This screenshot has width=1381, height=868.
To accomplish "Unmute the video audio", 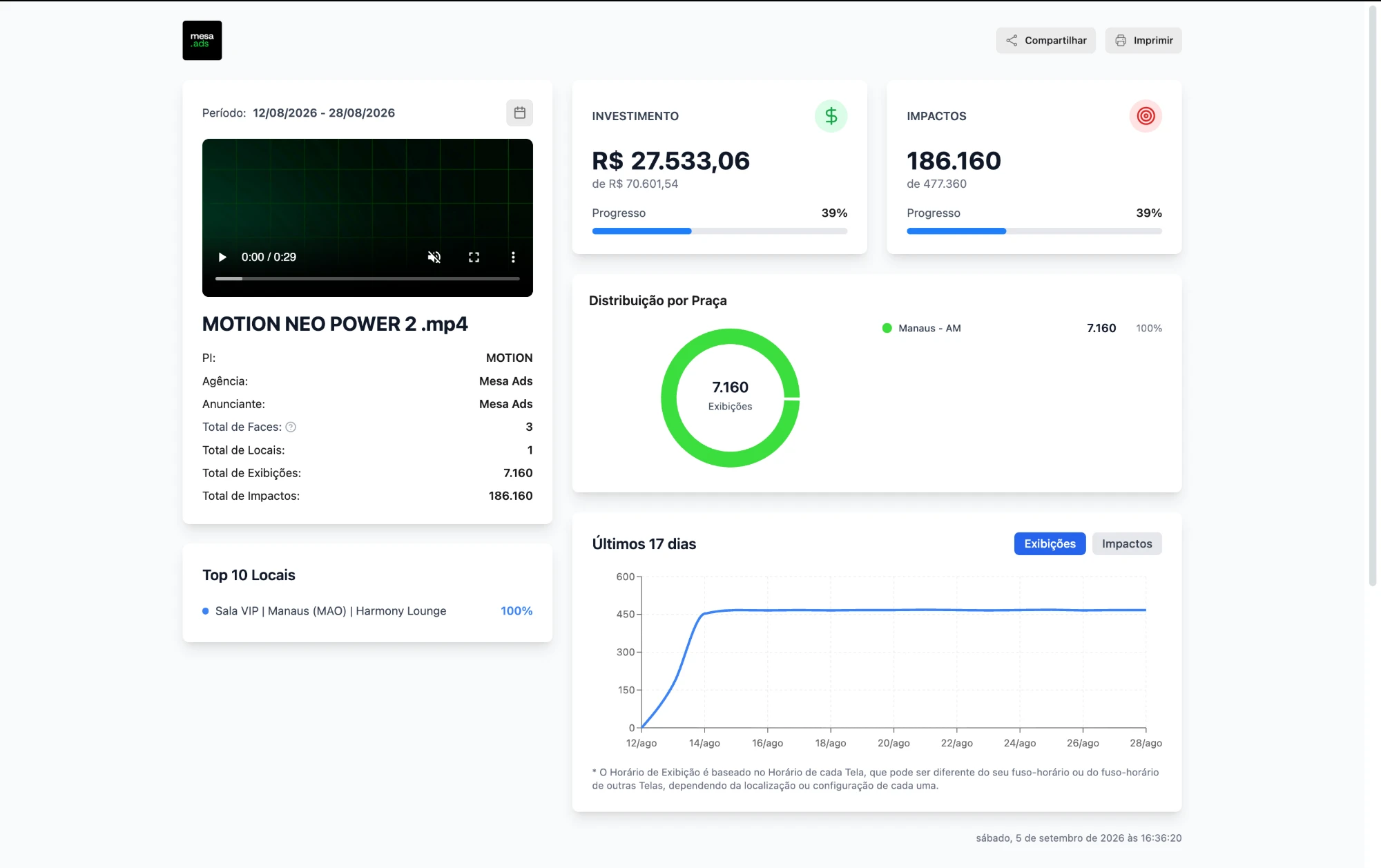I will pos(434,257).
